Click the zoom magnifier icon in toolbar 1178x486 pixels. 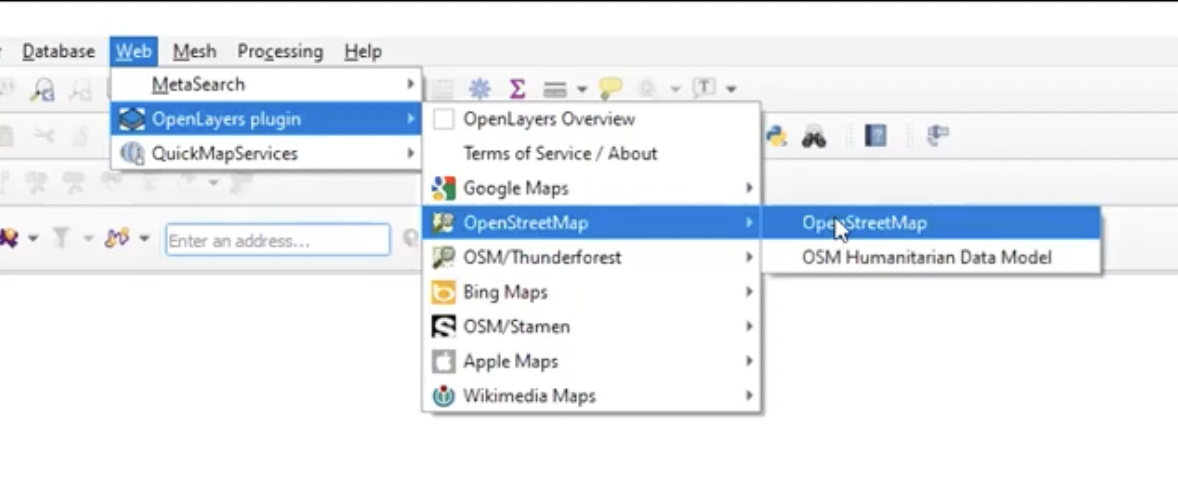coord(42,90)
